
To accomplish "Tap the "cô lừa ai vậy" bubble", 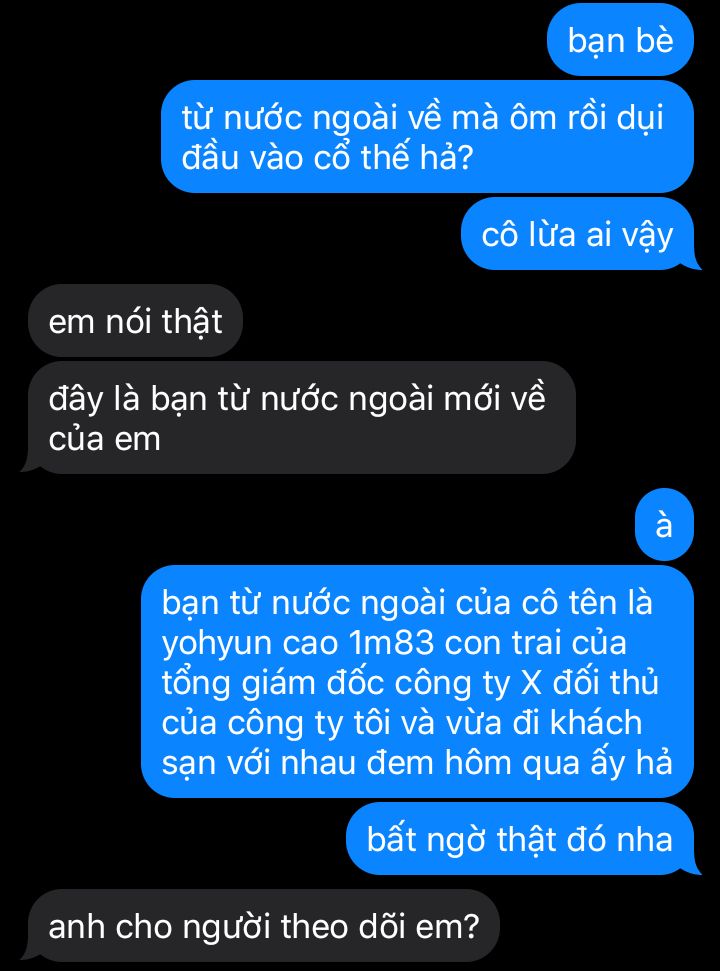I will click(x=579, y=234).
